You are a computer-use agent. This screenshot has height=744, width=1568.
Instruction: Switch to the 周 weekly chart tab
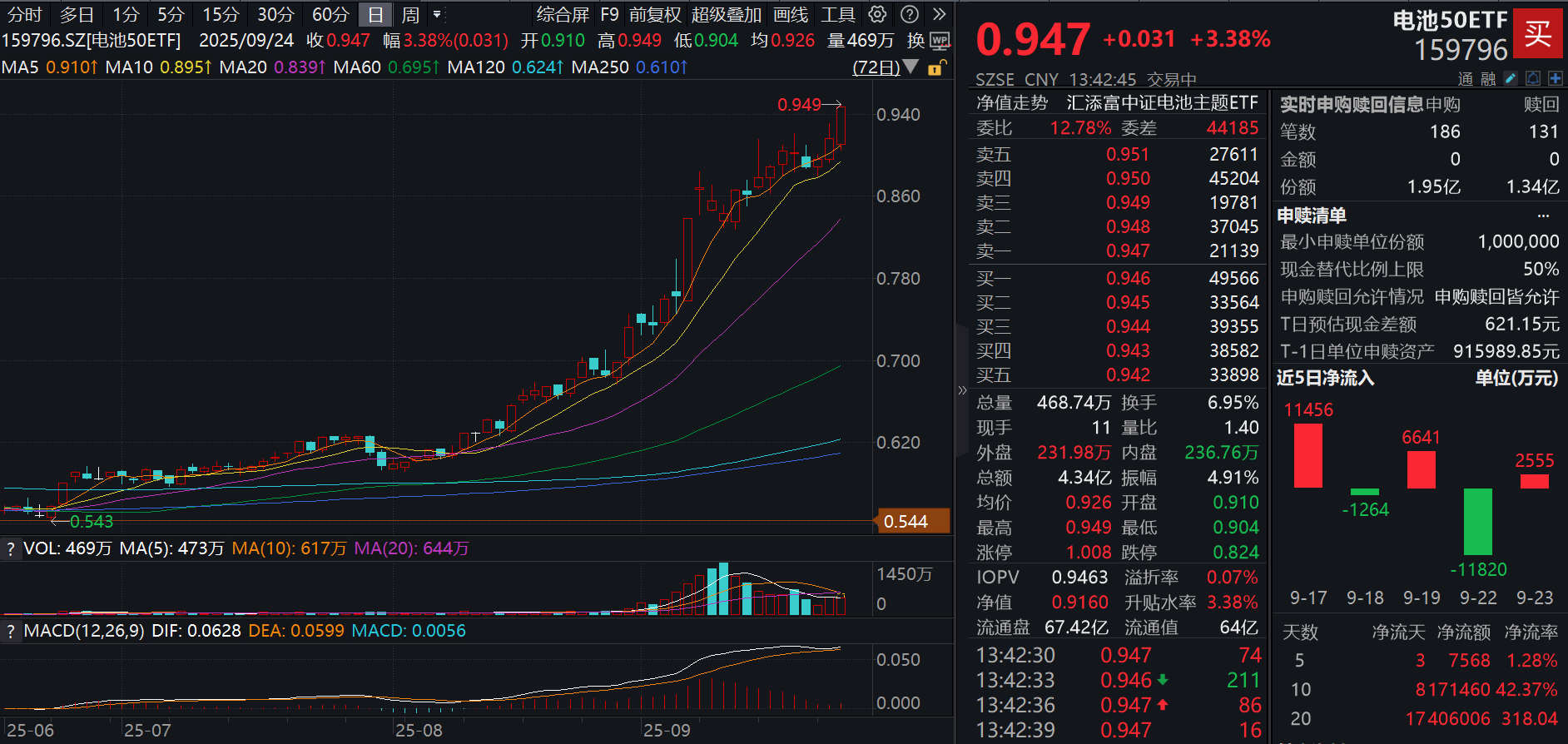410,14
